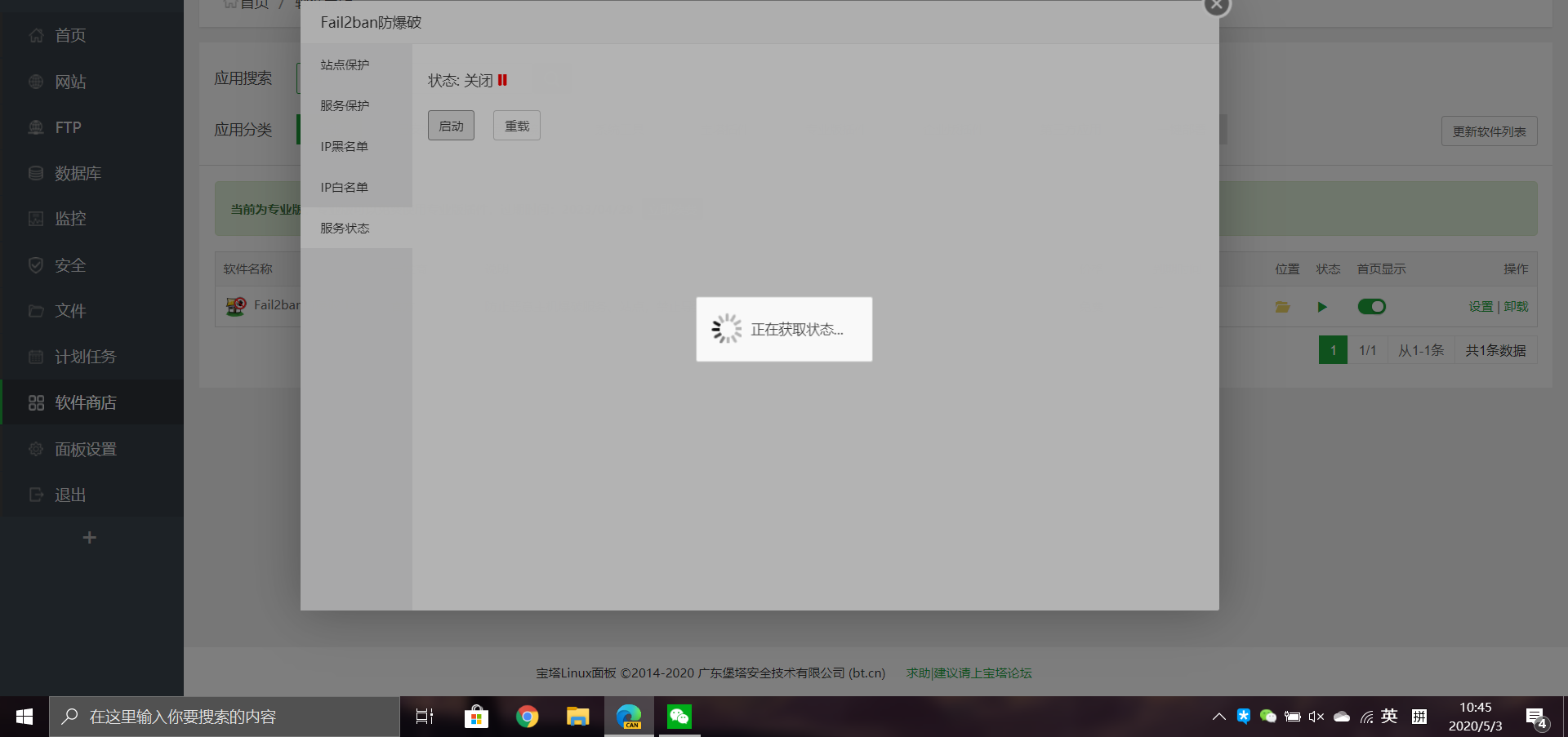
Task: Click the green play status icon for Fail2ban
Action: tap(1323, 307)
